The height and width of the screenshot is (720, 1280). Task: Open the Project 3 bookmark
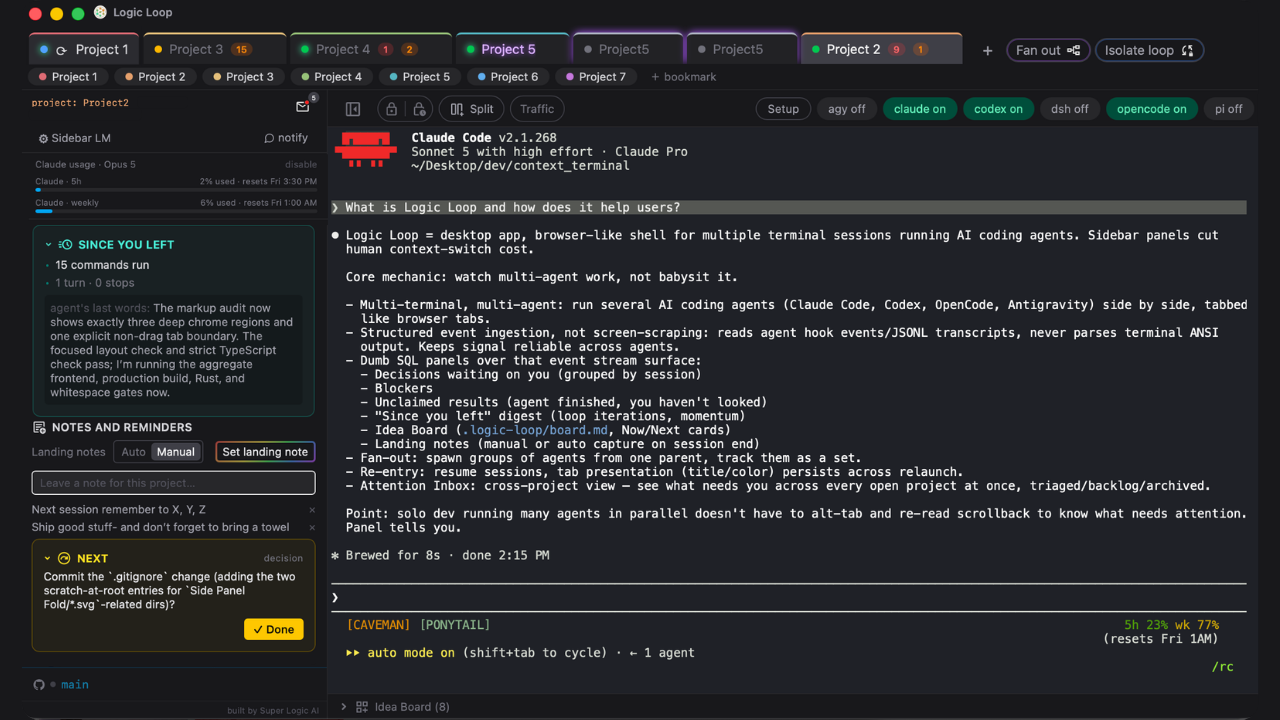244,77
